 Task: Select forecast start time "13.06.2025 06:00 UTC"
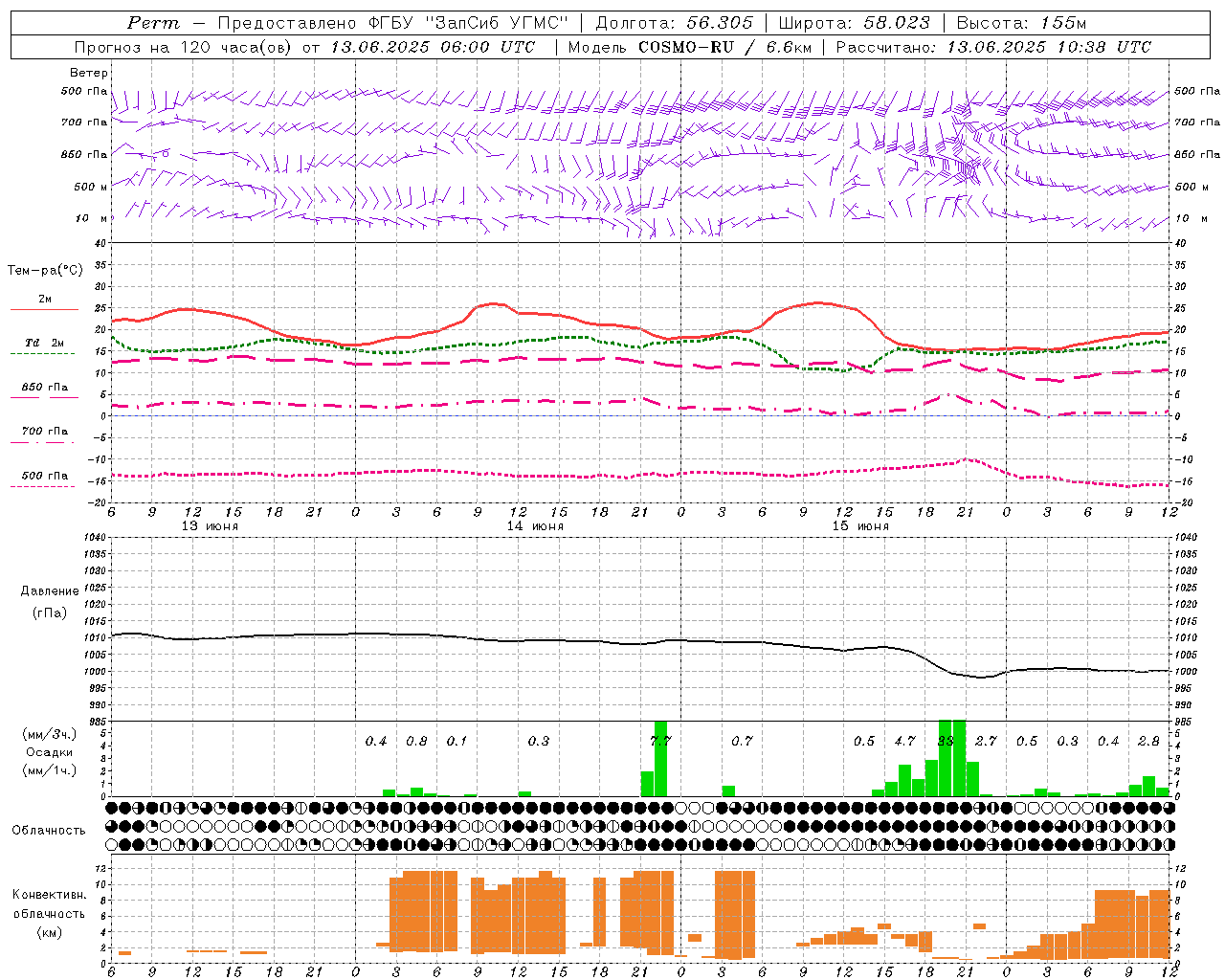coord(433,47)
